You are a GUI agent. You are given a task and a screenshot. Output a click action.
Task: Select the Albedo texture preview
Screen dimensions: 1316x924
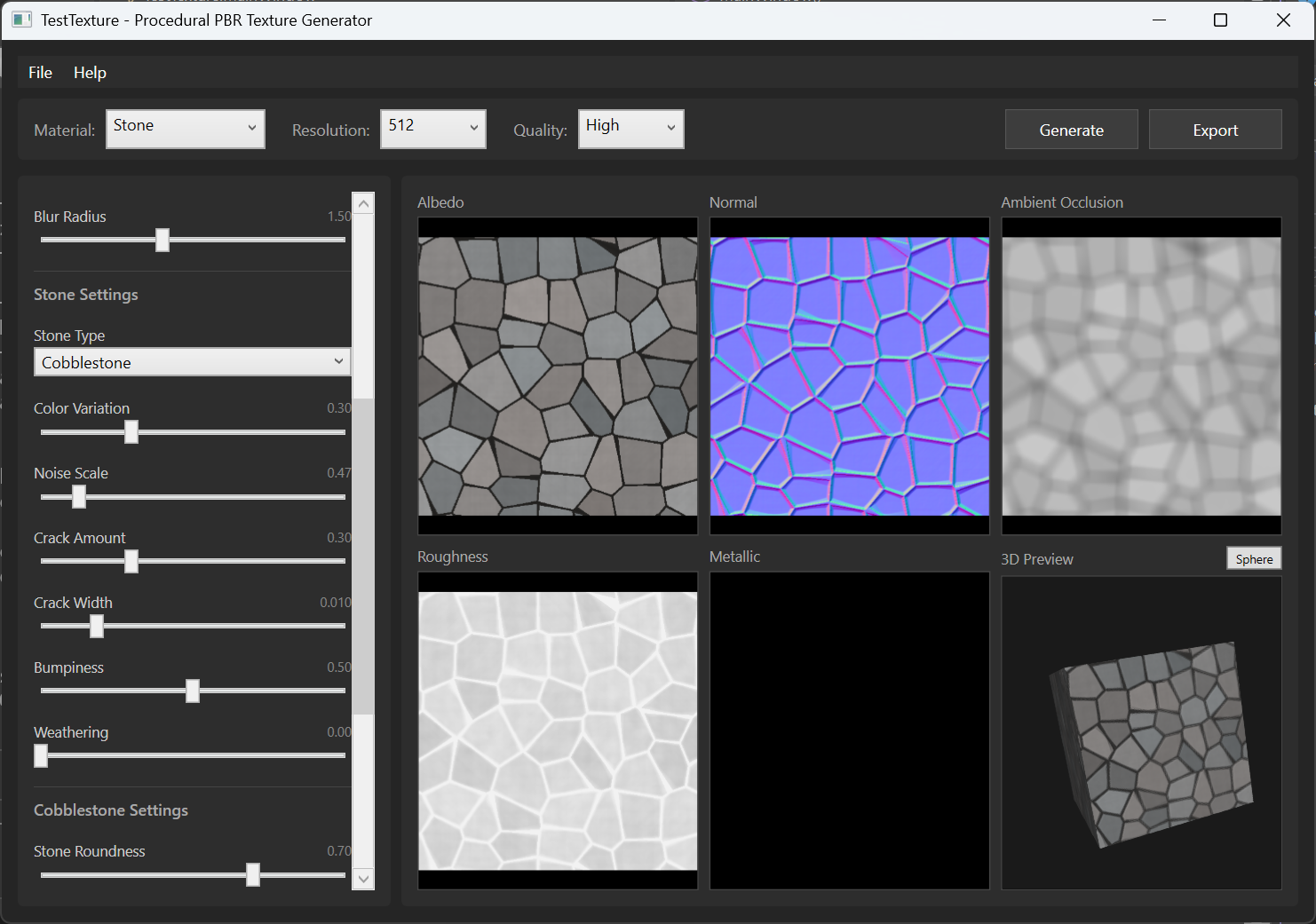(558, 376)
